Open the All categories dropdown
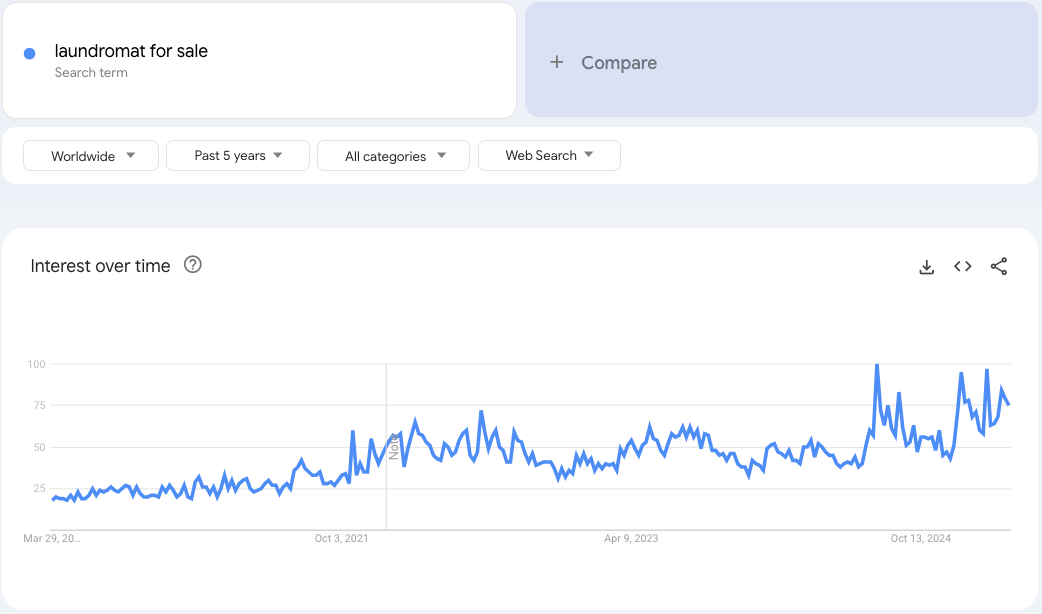The image size is (1042, 614). (x=393, y=156)
